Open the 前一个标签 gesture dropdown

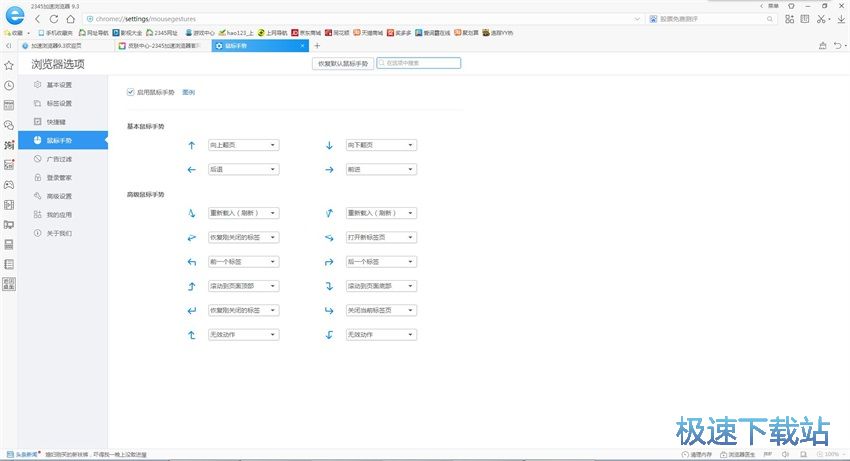coord(243,261)
